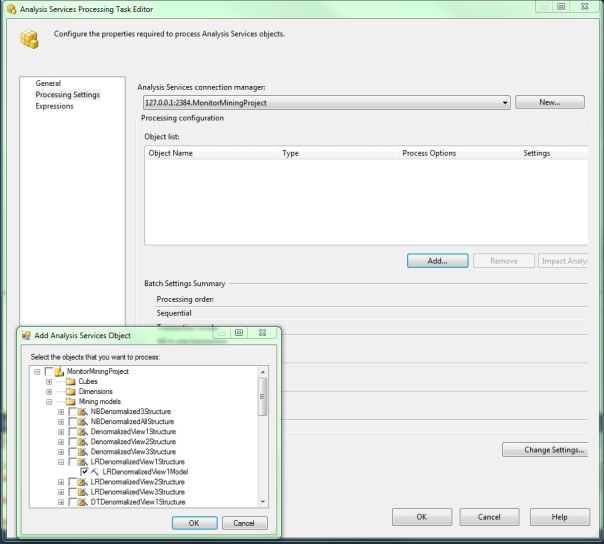Expand the NBDenormalizedAllStructure node
Screen dimensions: 604x544
point(61,422)
